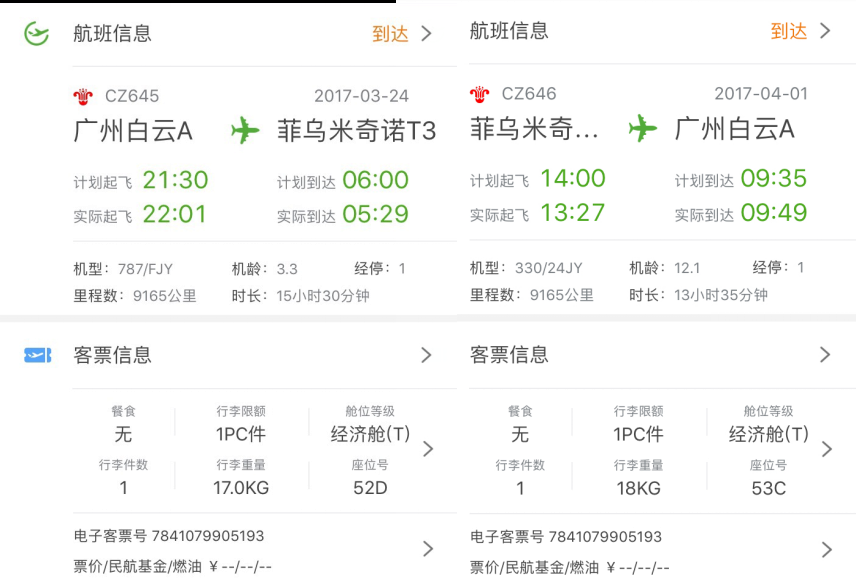The image size is (856, 586).
Task: Click 经济舱(T) cabin class on right card
Action: click(770, 431)
